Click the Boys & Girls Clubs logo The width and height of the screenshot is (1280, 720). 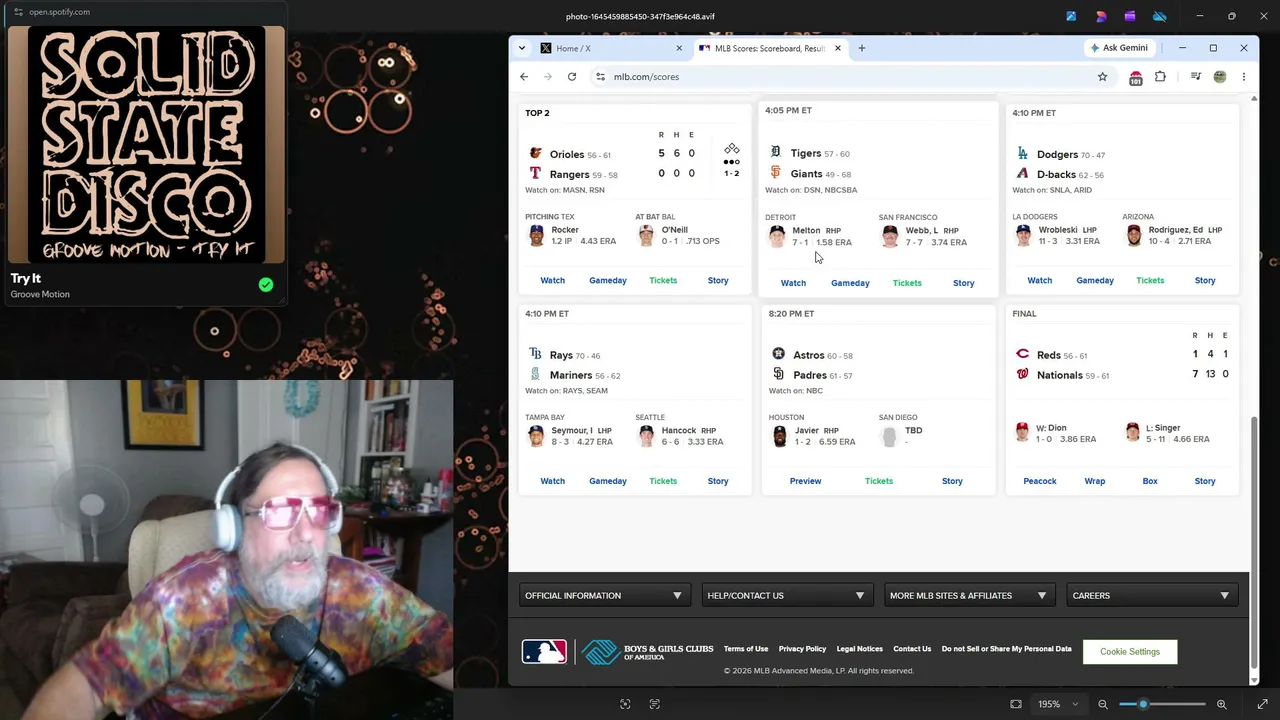tap(648, 652)
